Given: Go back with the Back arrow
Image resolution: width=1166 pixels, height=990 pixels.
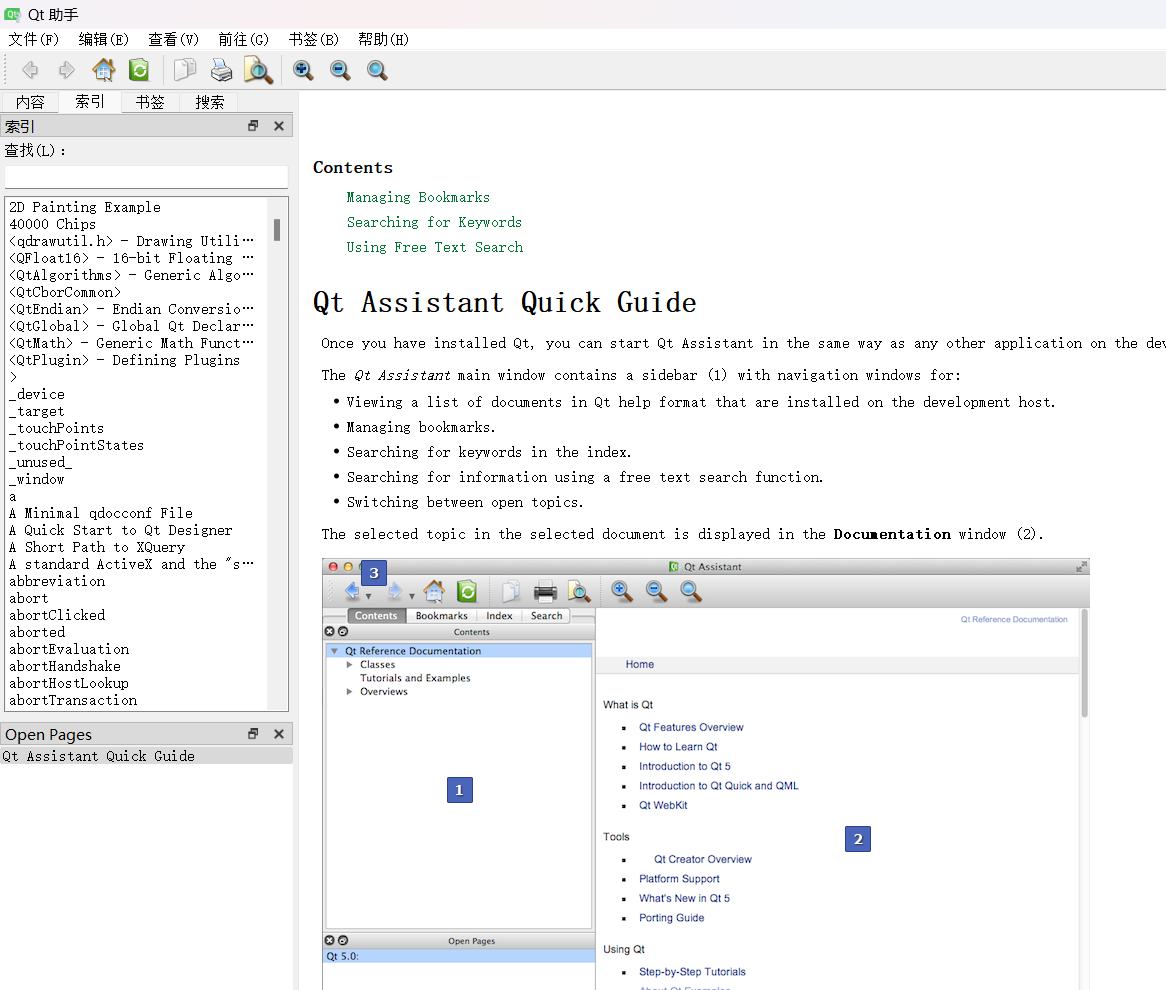Looking at the screenshot, I should click(30, 70).
